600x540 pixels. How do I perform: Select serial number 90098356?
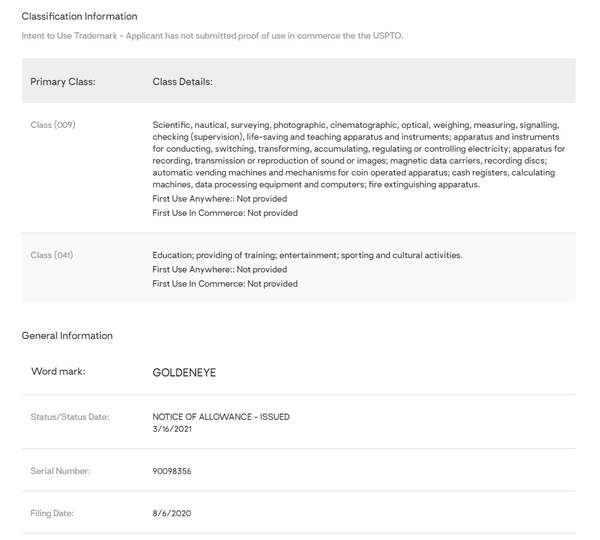pos(172,471)
